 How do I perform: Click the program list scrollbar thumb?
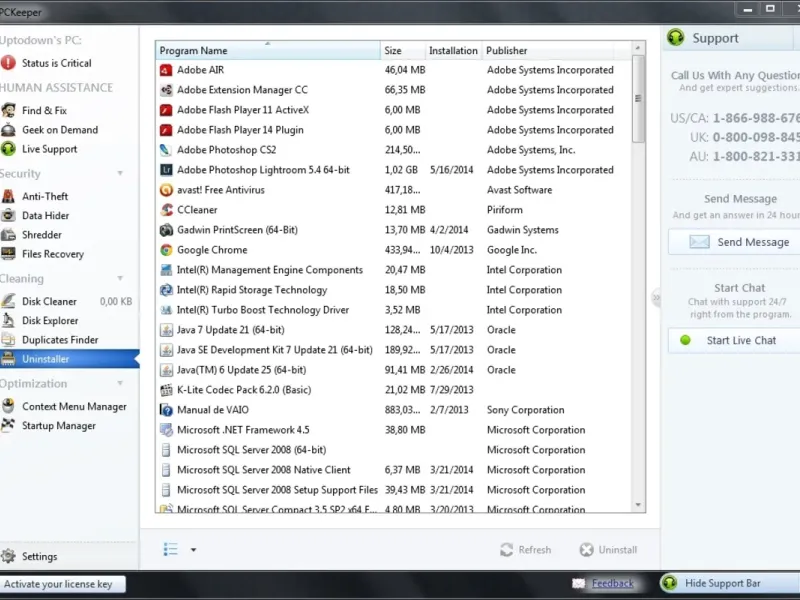(x=638, y=98)
